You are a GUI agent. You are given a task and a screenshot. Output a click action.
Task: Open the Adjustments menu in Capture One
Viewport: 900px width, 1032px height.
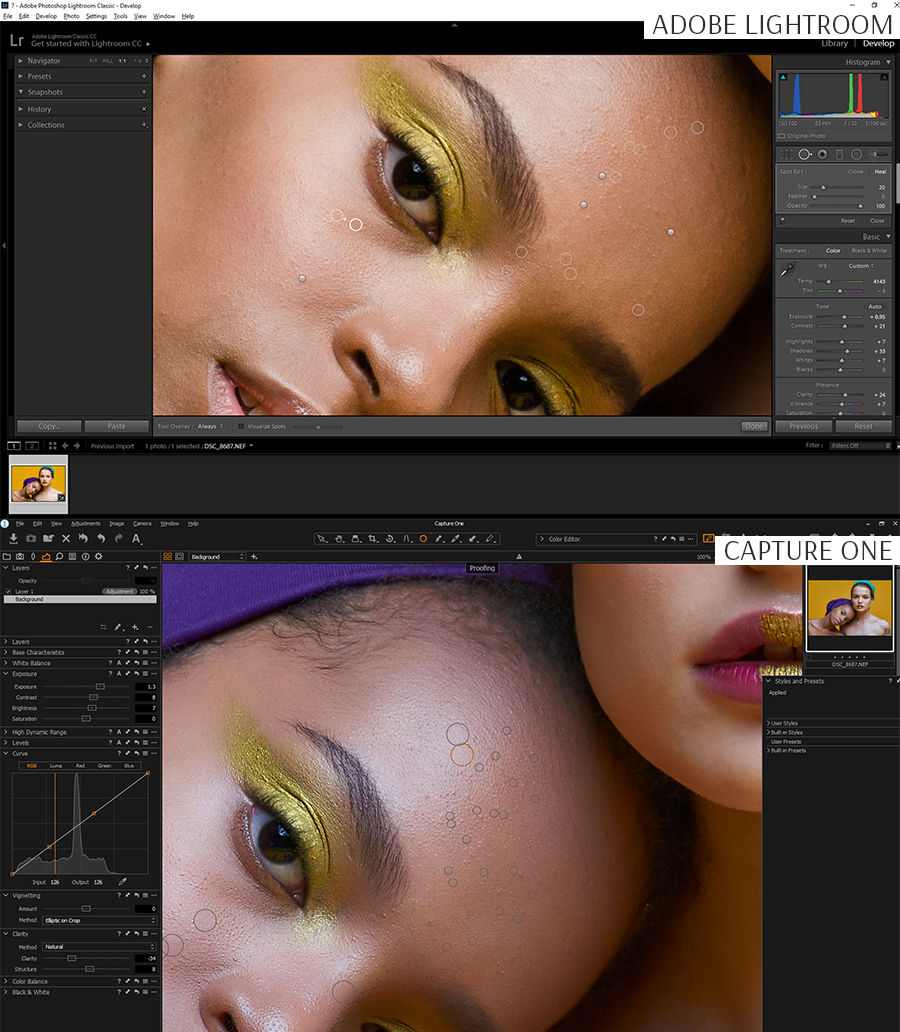pyautogui.click(x=86, y=524)
